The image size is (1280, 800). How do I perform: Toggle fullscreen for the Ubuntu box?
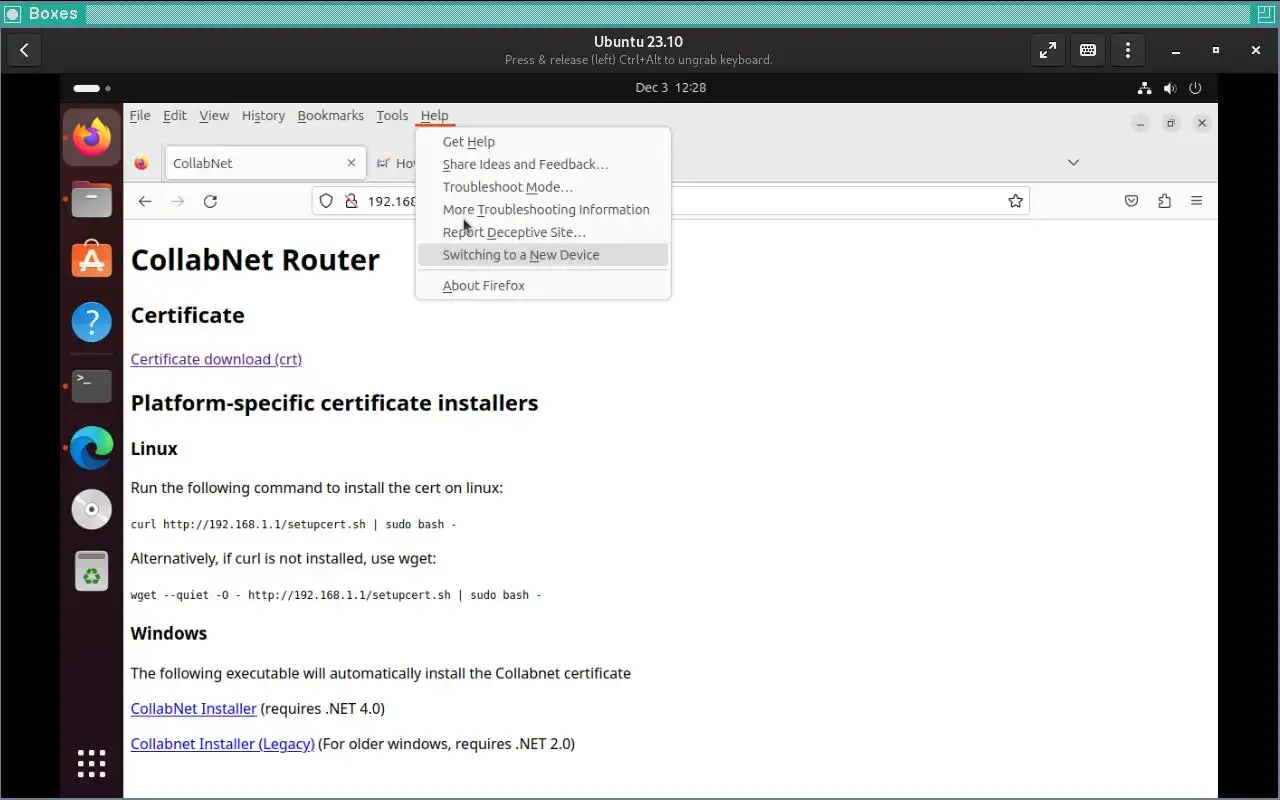tap(1048, 50)
